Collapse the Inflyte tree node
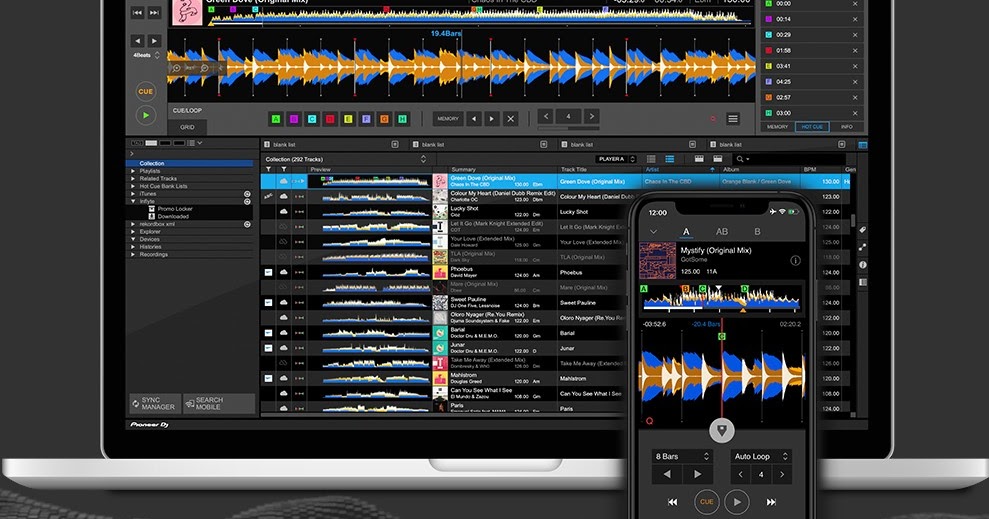 pyautogui.click(x=133, y=201)
